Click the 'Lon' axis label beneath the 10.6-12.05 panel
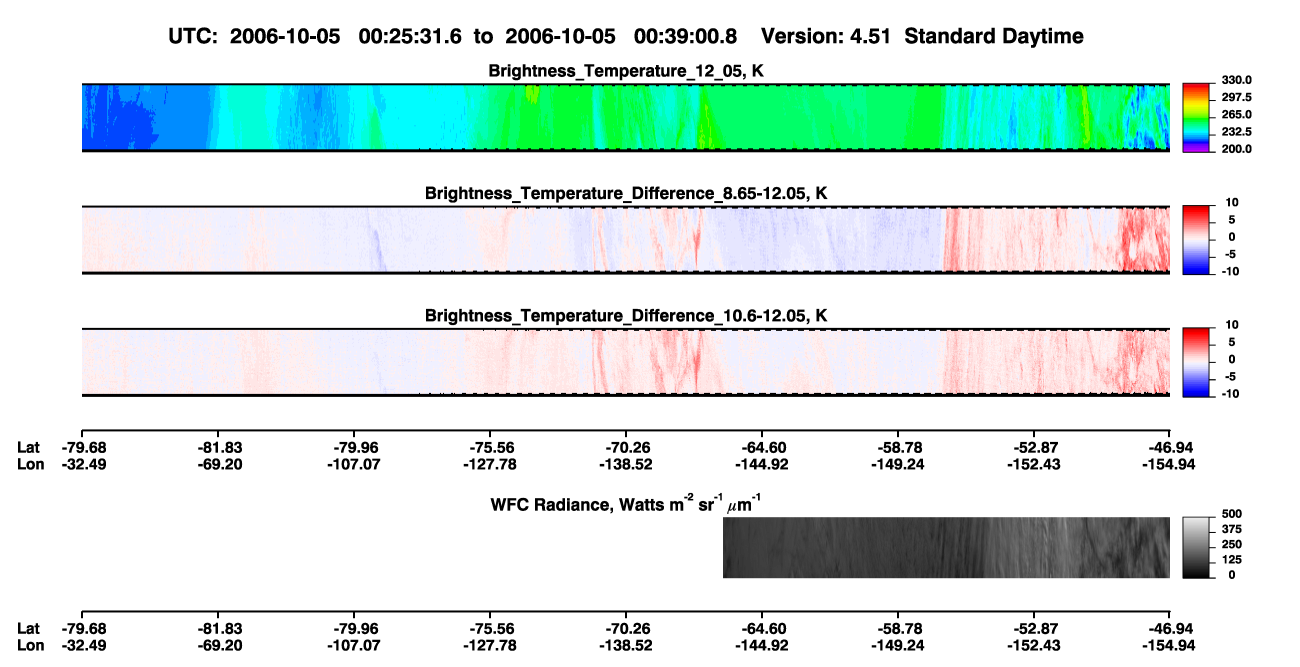The image size is (1300, 667). tap(30, 463)
